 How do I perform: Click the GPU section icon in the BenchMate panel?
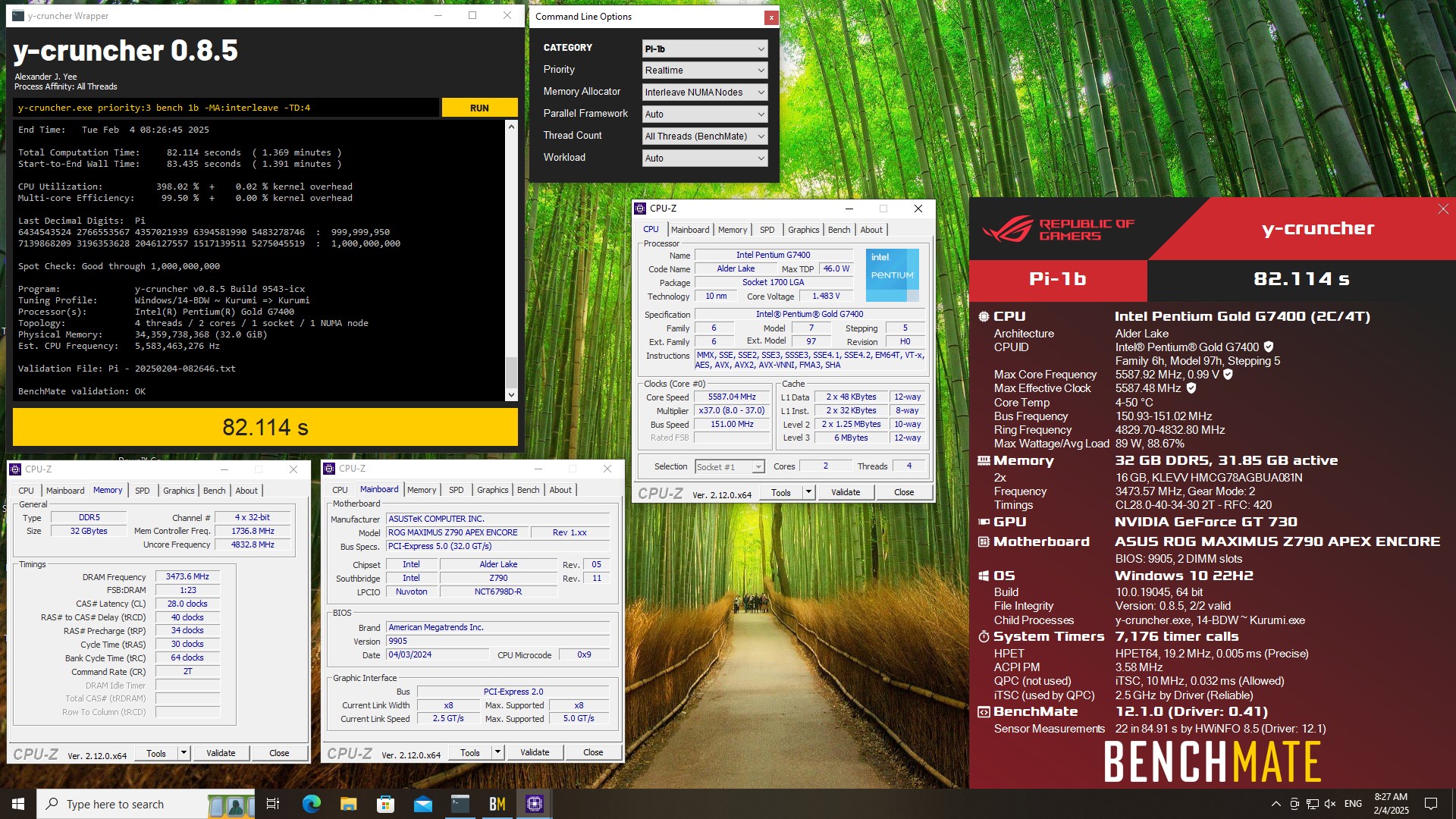coord(984,522)
